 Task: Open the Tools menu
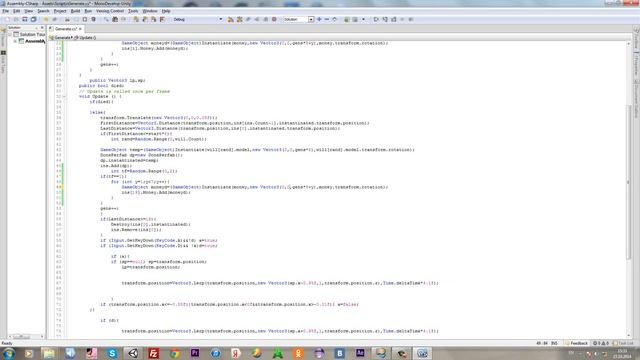(x=133, y=11)
